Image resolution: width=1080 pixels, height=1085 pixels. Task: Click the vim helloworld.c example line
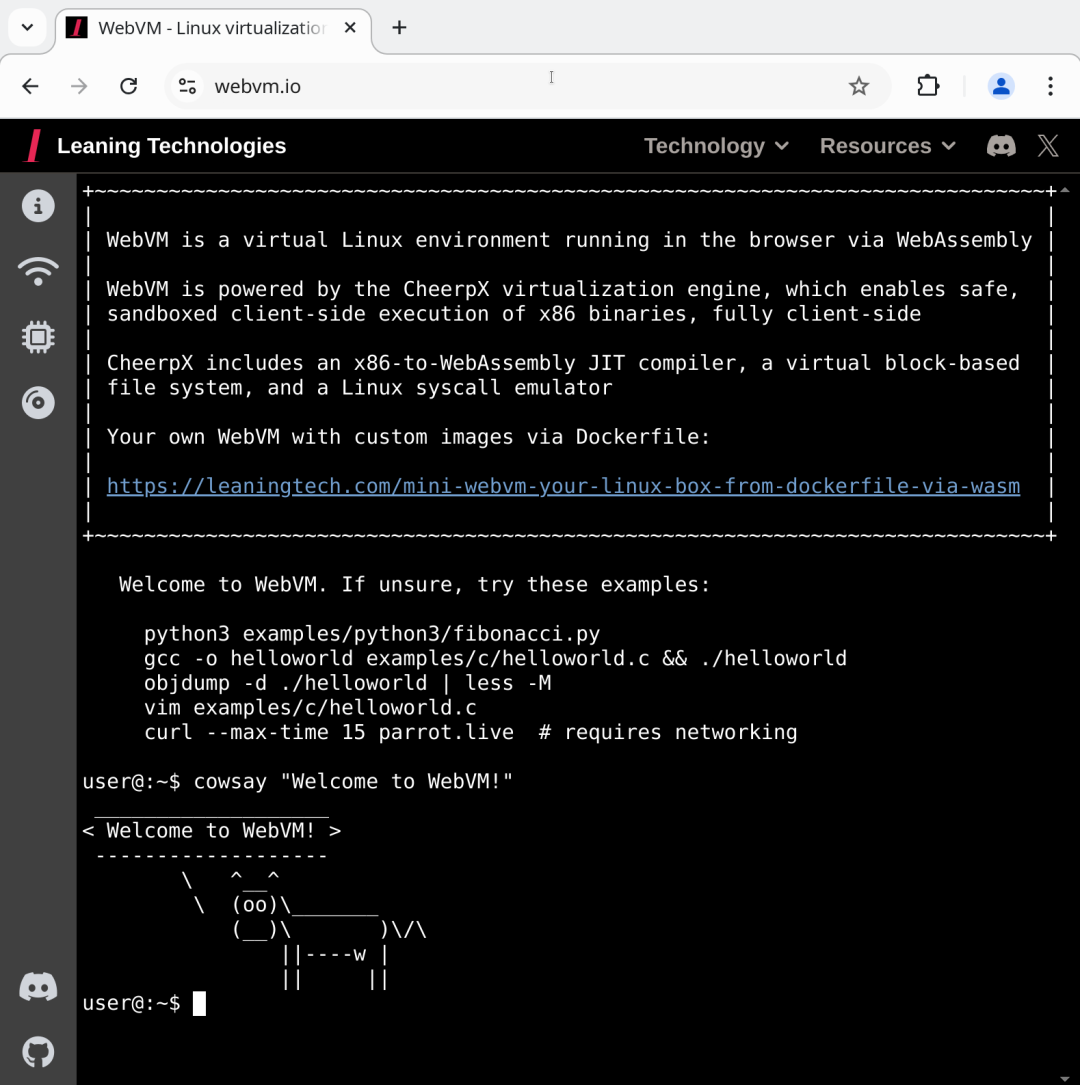click(x=310, y=708)
